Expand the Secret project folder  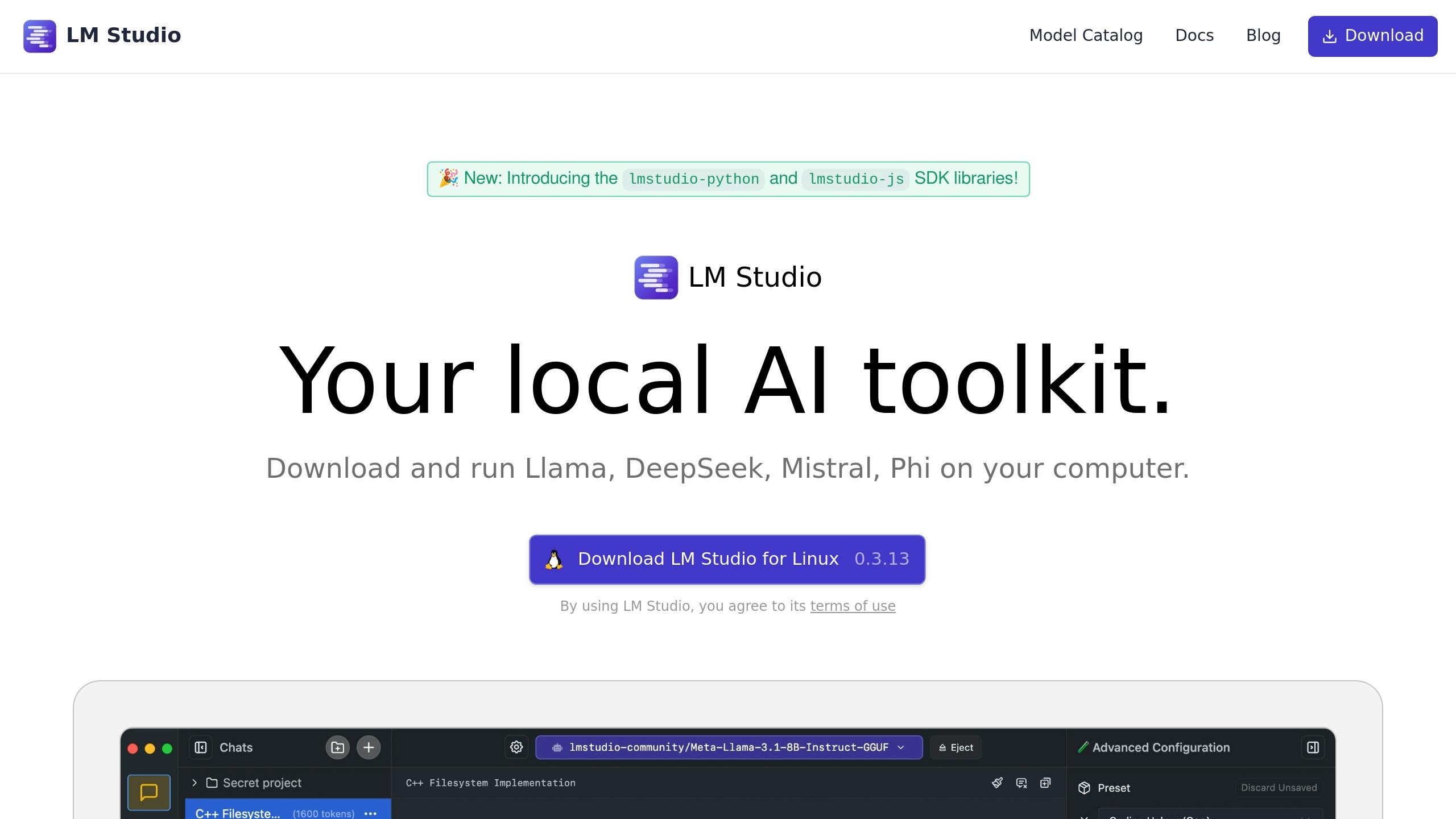[x=194, y=783]
